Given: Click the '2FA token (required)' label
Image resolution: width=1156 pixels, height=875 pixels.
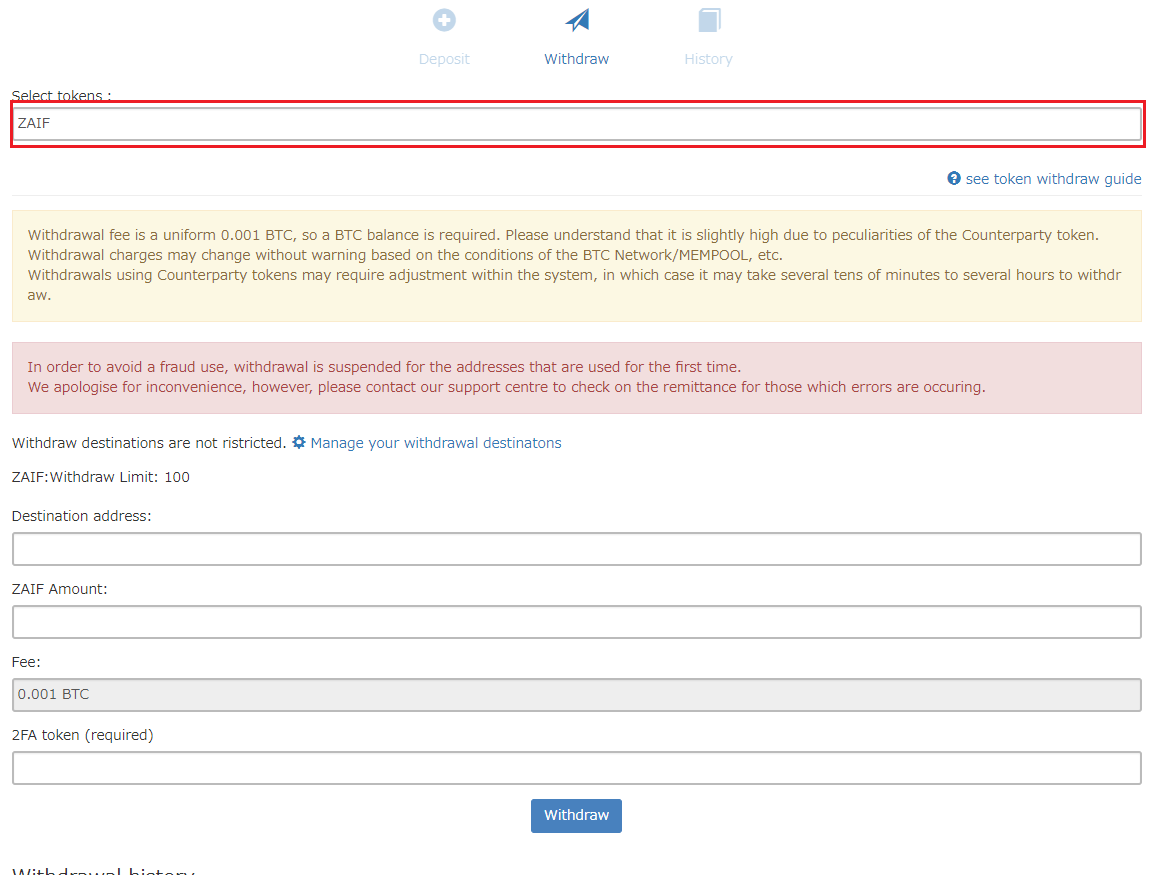Looking at the screenshot, I should [83, 735].
